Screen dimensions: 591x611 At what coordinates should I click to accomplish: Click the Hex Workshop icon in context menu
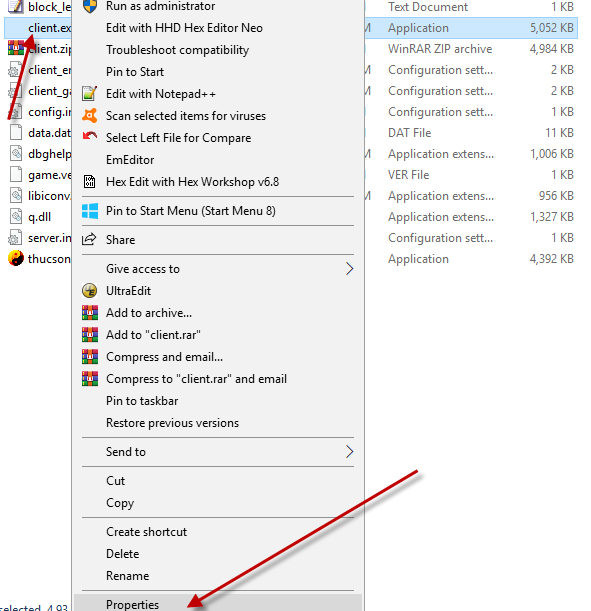point(90,181)
